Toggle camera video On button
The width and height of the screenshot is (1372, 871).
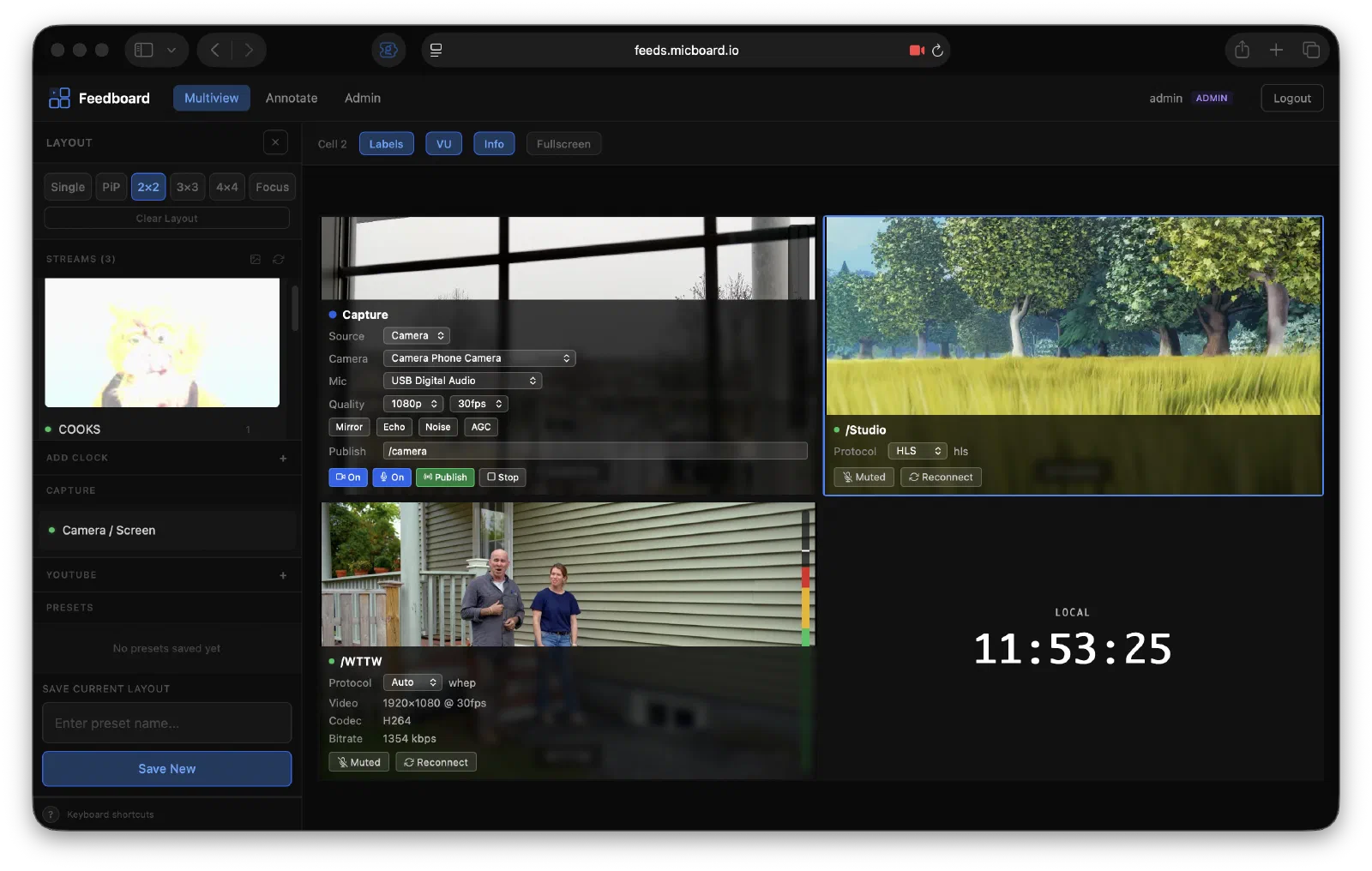(x=348, y=478)
